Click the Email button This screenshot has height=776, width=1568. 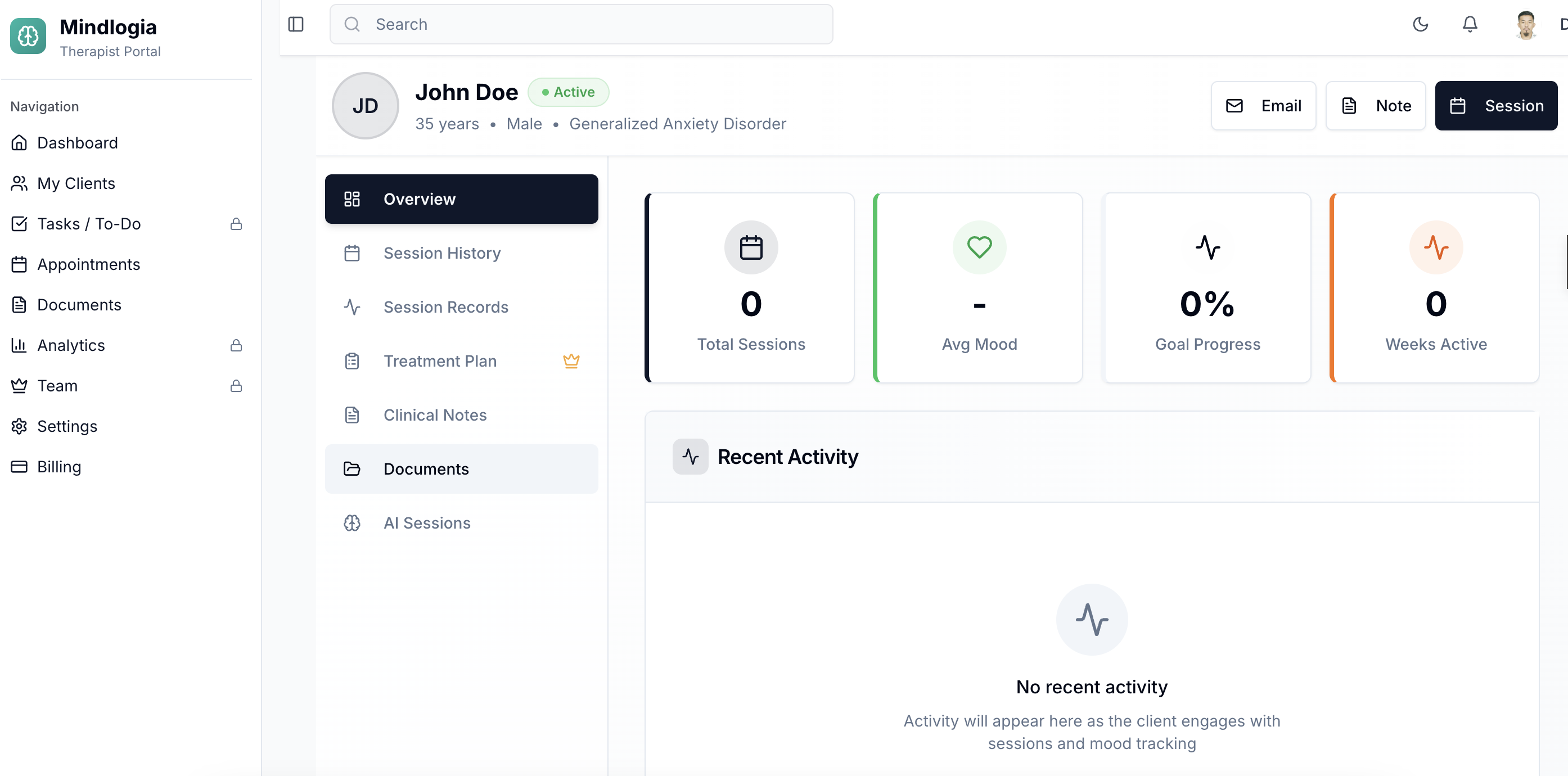coord(1263,106)
